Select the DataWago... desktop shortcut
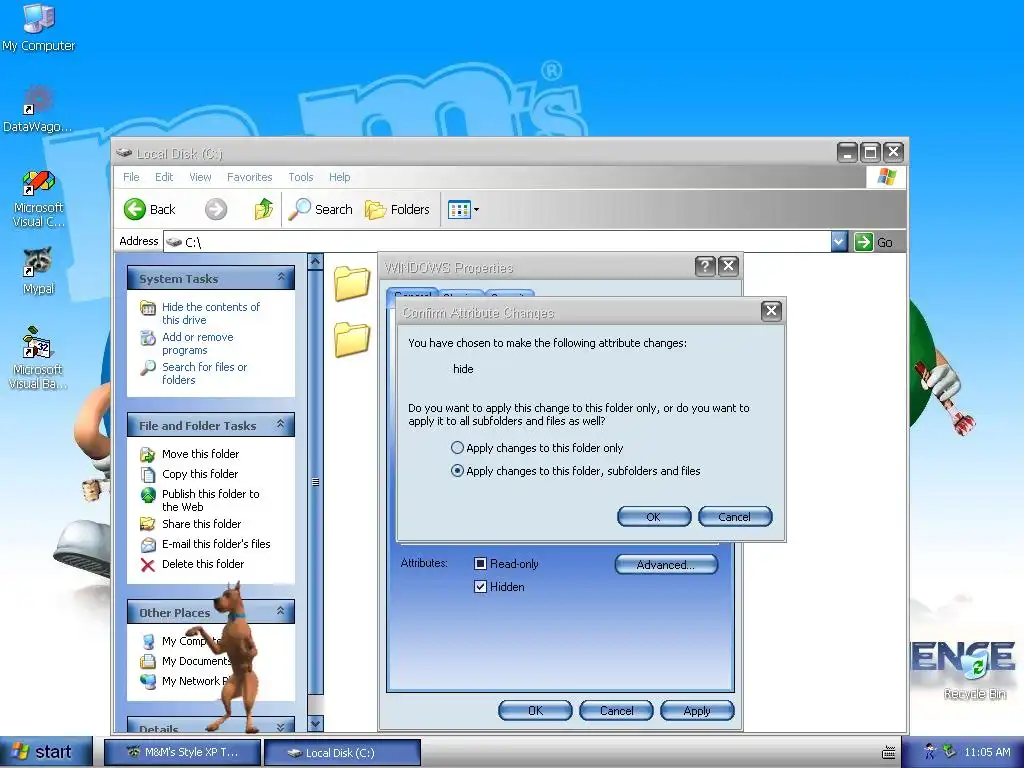1024x768 pixels. tap(38, 108)
